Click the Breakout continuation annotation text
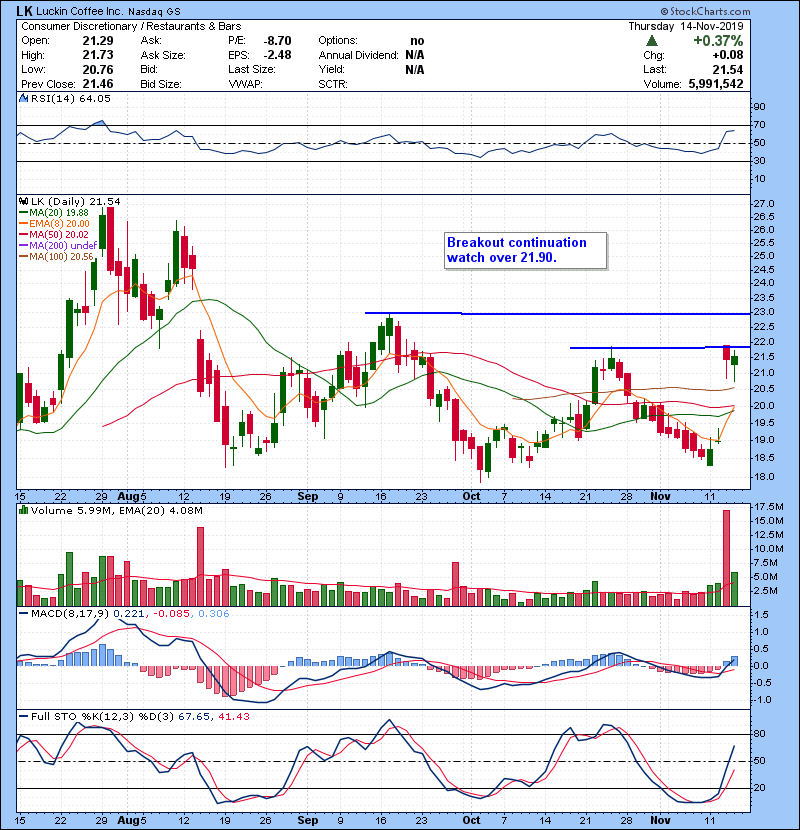Viewport: 800px width, 830px height. pyautogui.click(x=517, y=250)
